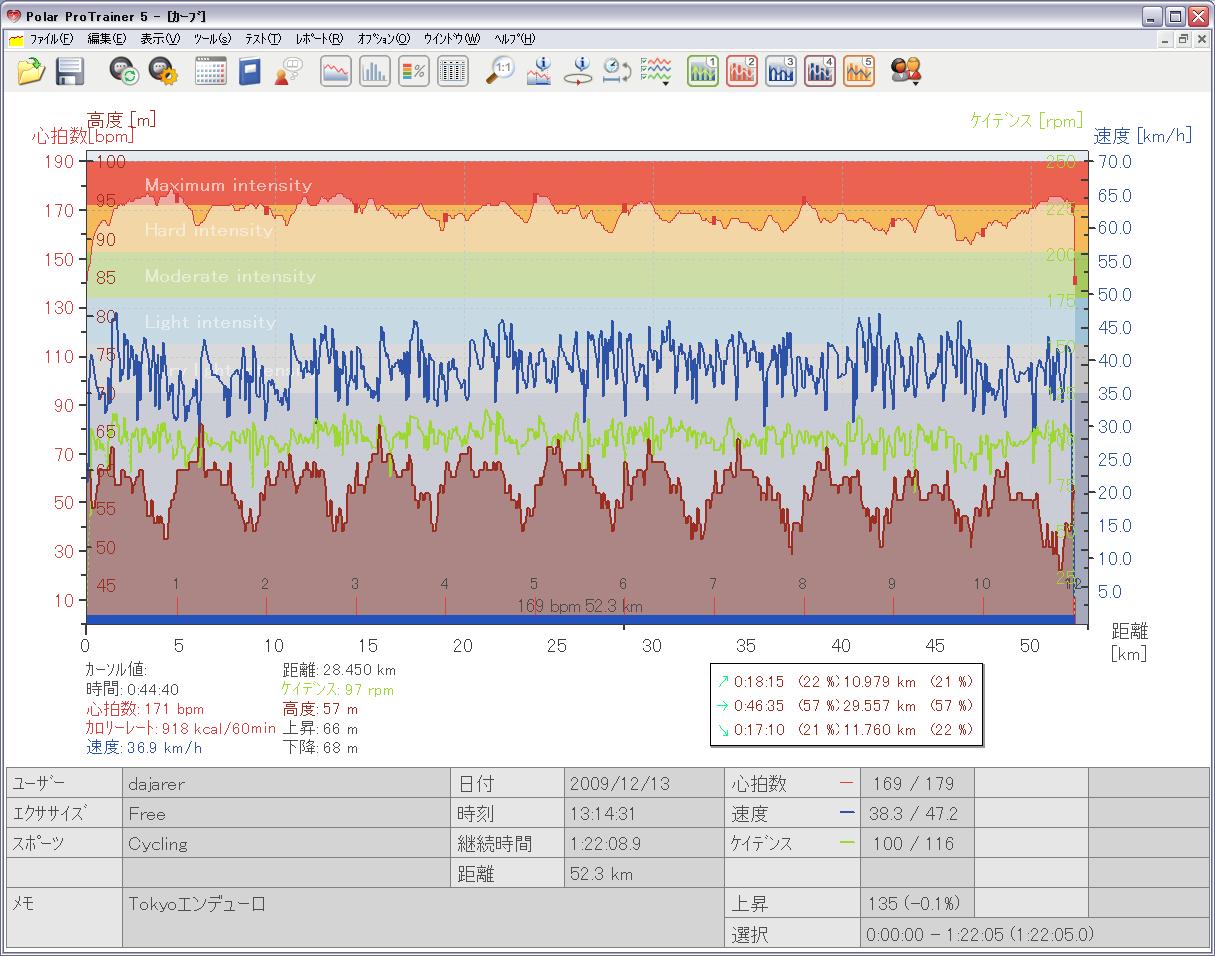This screenshot has width=1215, height=956.
Task: Open the テスト(T) menu
Action: [263, 39]
